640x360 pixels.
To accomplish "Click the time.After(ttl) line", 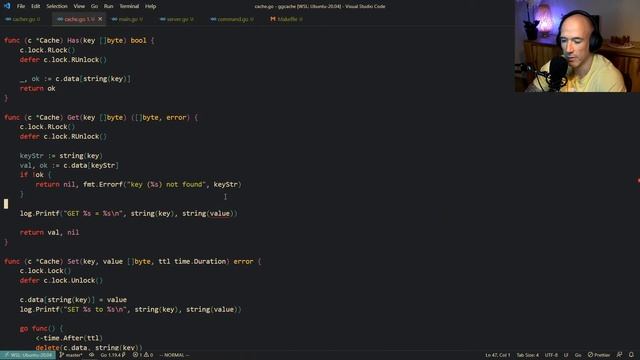I will (x=69, y=338).
